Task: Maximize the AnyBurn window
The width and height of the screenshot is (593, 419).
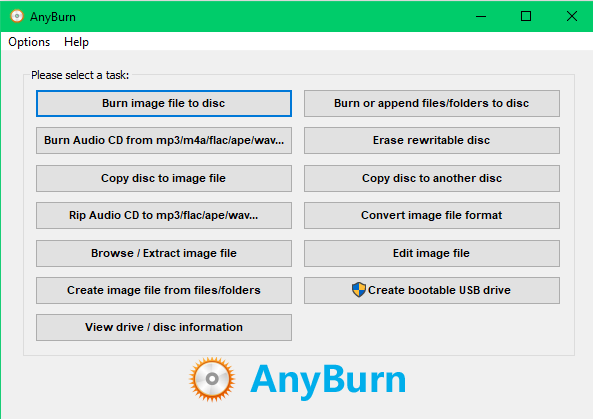Action: 526,16
